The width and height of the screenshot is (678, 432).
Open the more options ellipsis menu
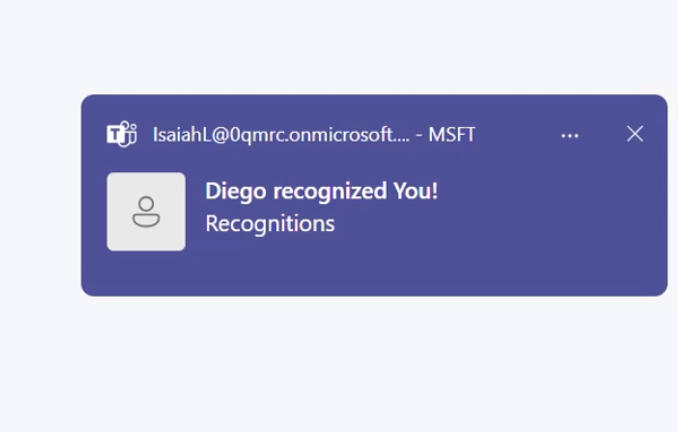570,135
